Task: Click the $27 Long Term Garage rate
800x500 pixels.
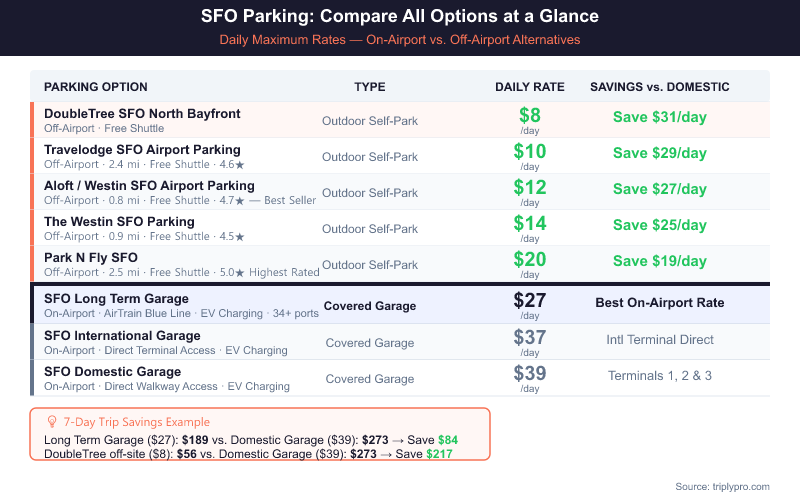Action: coord(529,300)
